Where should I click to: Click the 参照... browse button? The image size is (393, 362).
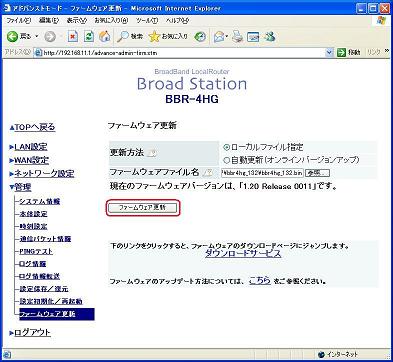click(317, 173)
